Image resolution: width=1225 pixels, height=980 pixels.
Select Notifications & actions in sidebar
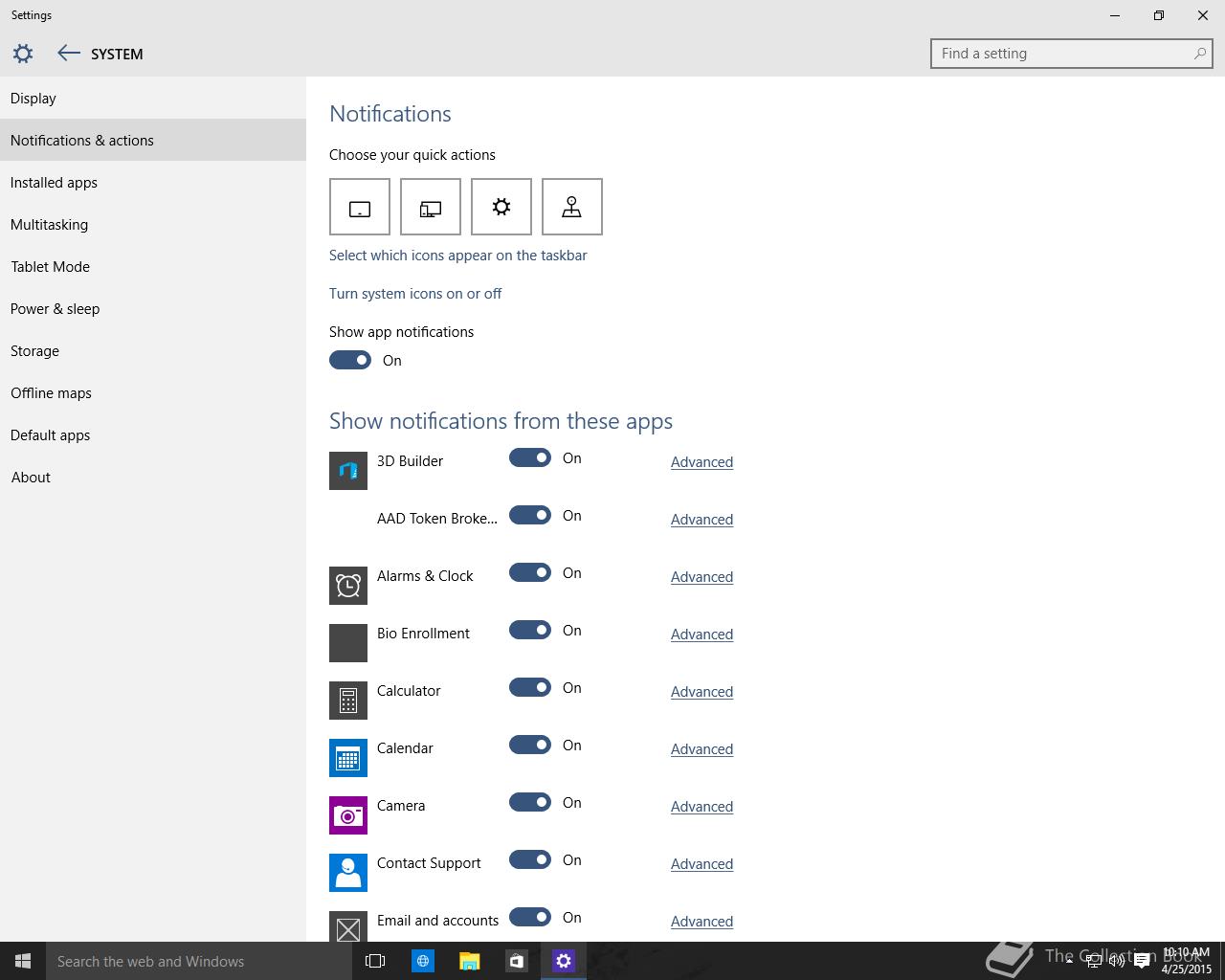pyautogui.click(x=153, y=140)
